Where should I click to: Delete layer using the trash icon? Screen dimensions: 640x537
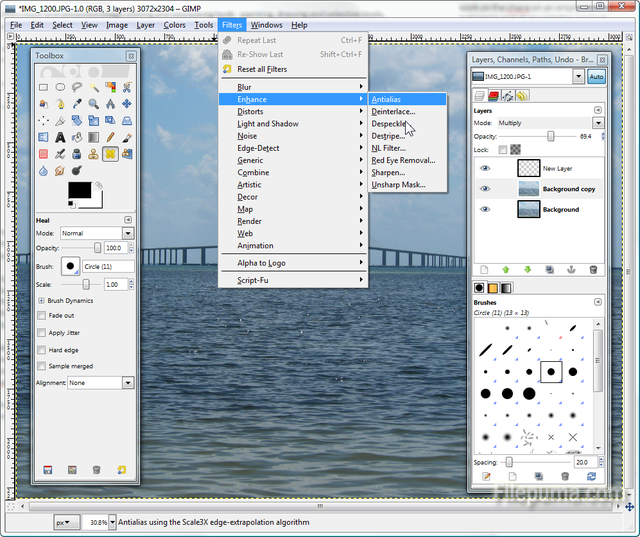point(593,269)
